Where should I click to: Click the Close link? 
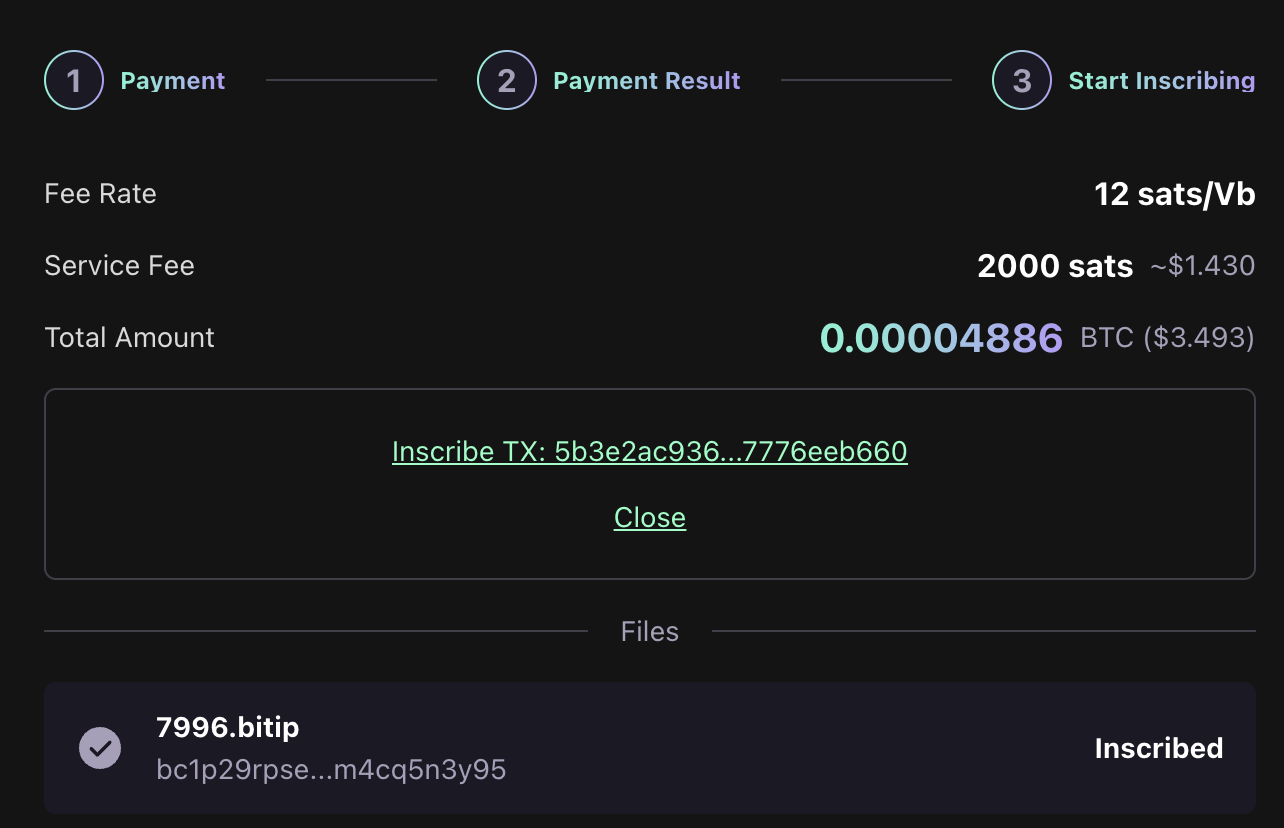pyautogui.click(x=649, y=517)
